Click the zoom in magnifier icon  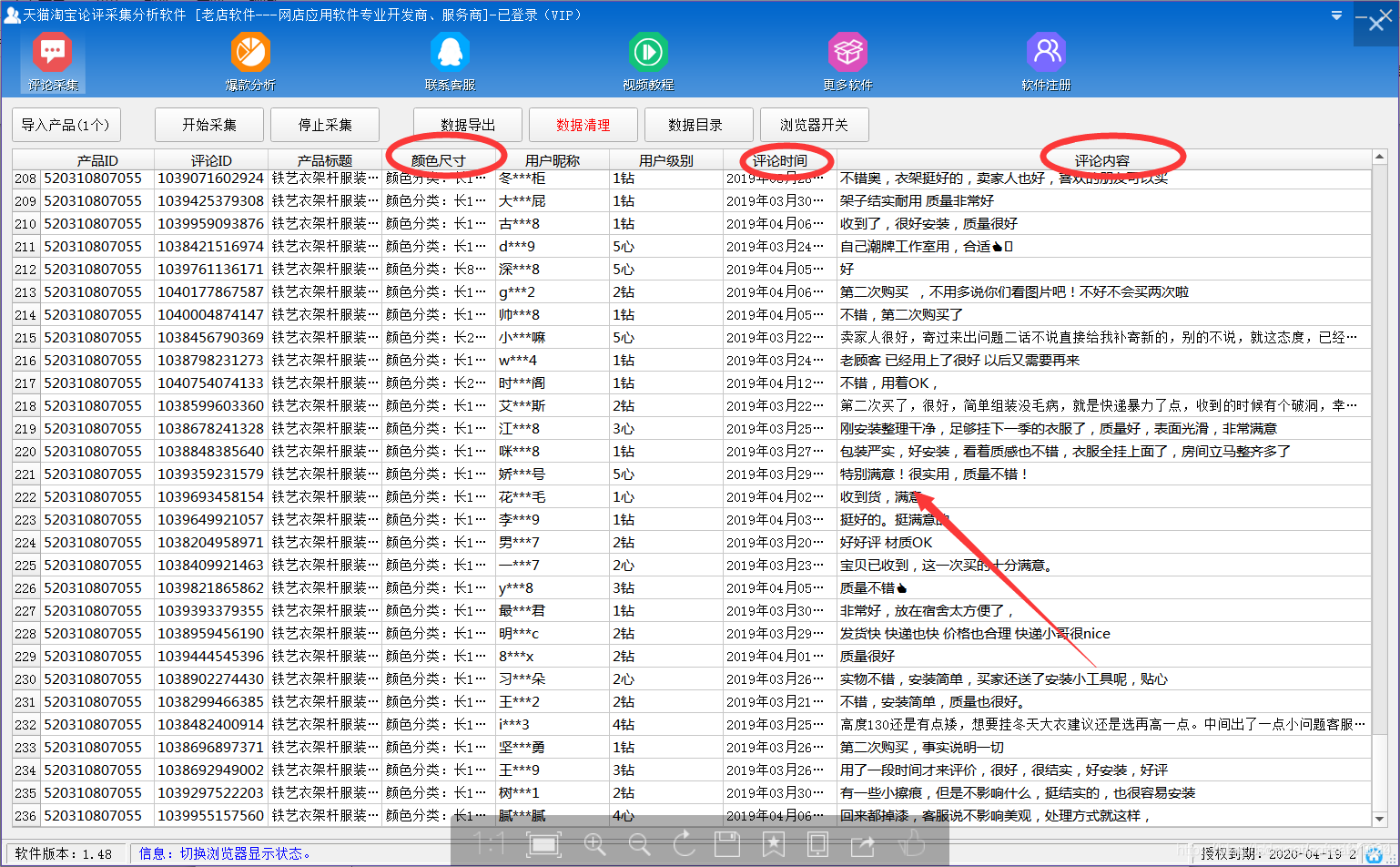tap(594, 844)
